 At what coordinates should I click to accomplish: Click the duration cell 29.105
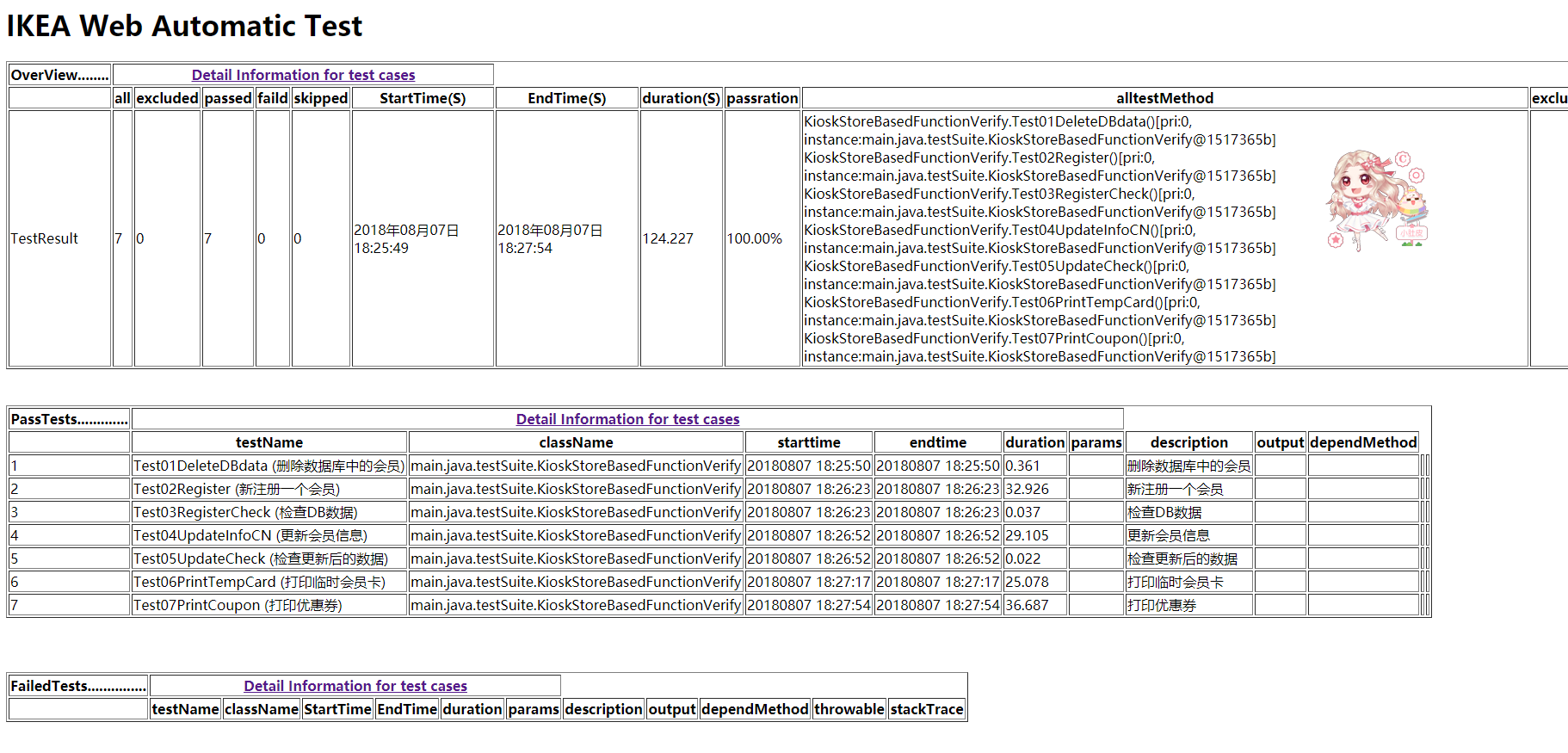(1034, 535)
